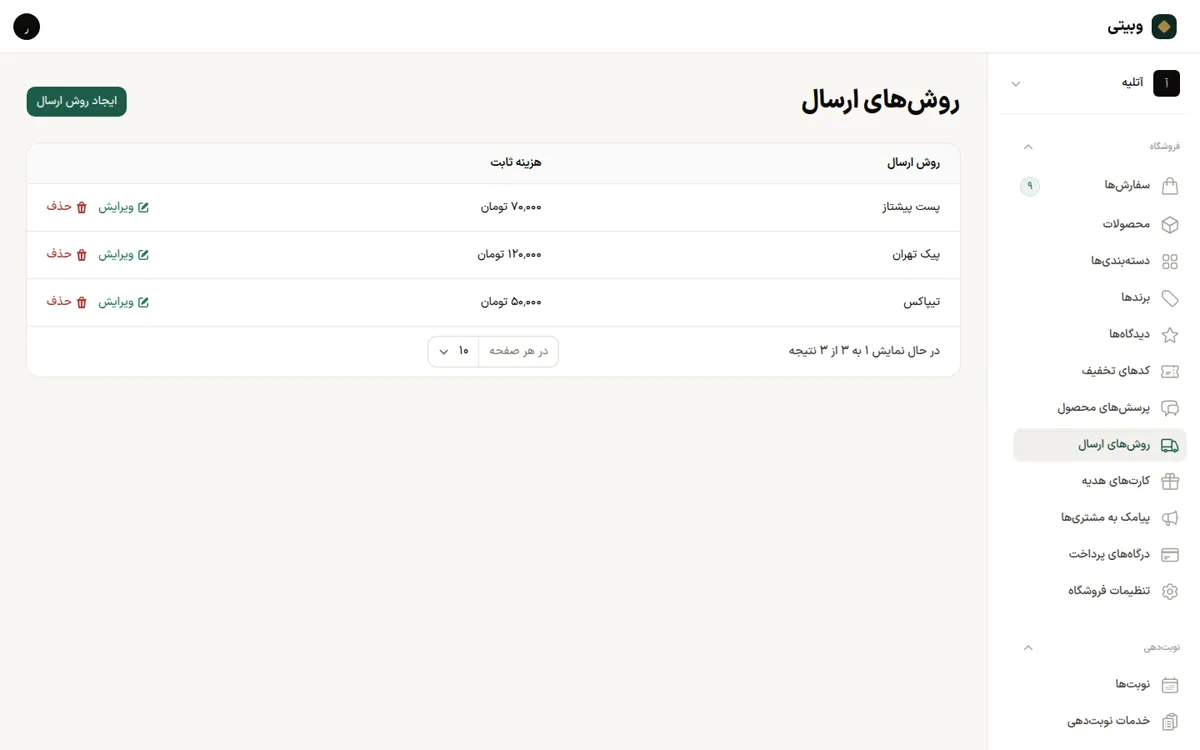Click the تیپاکس method name
Viewport: 1200px width, 750px height.
point(922,302)
